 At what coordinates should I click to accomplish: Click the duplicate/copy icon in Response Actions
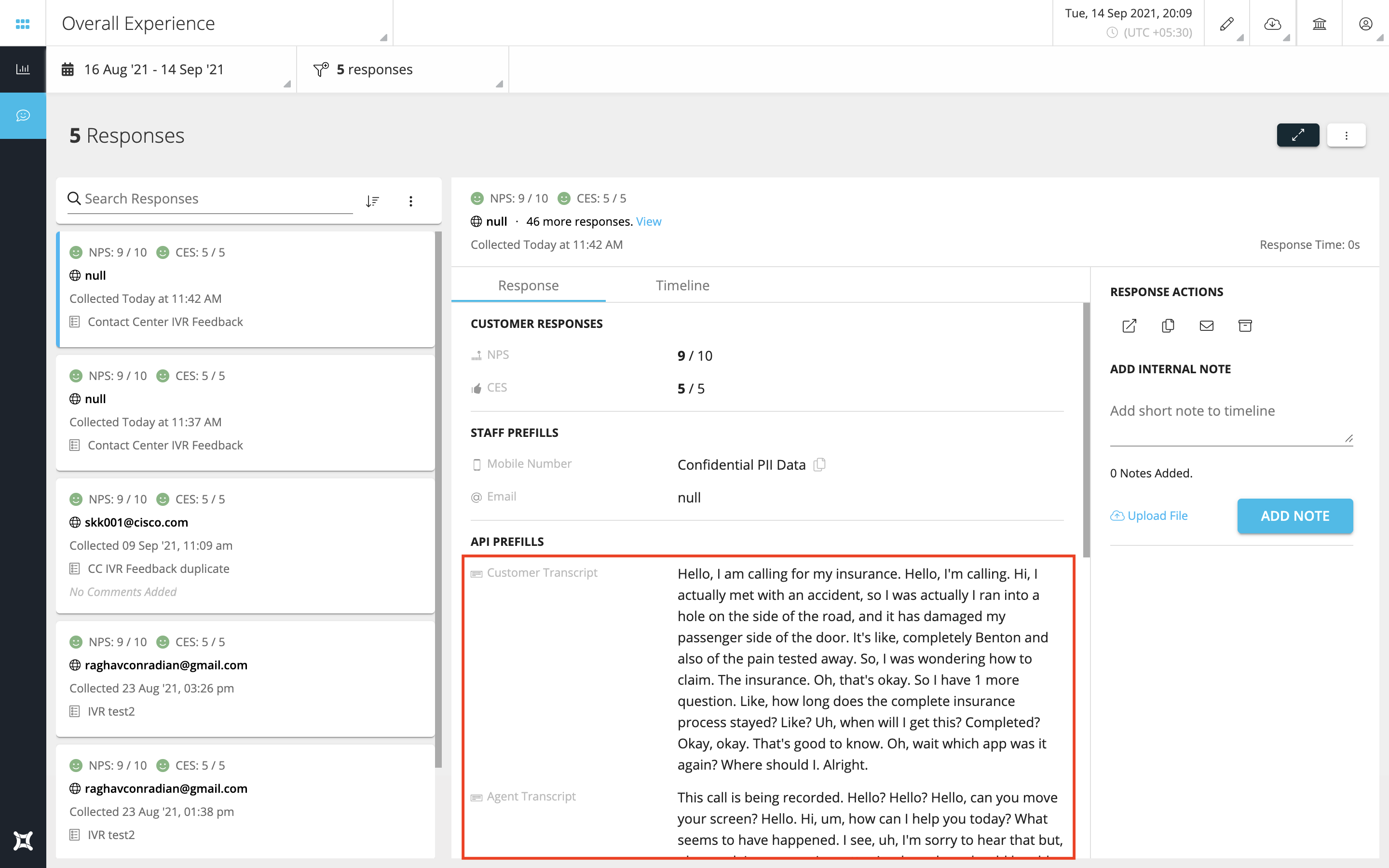[x=1168, y=324]
